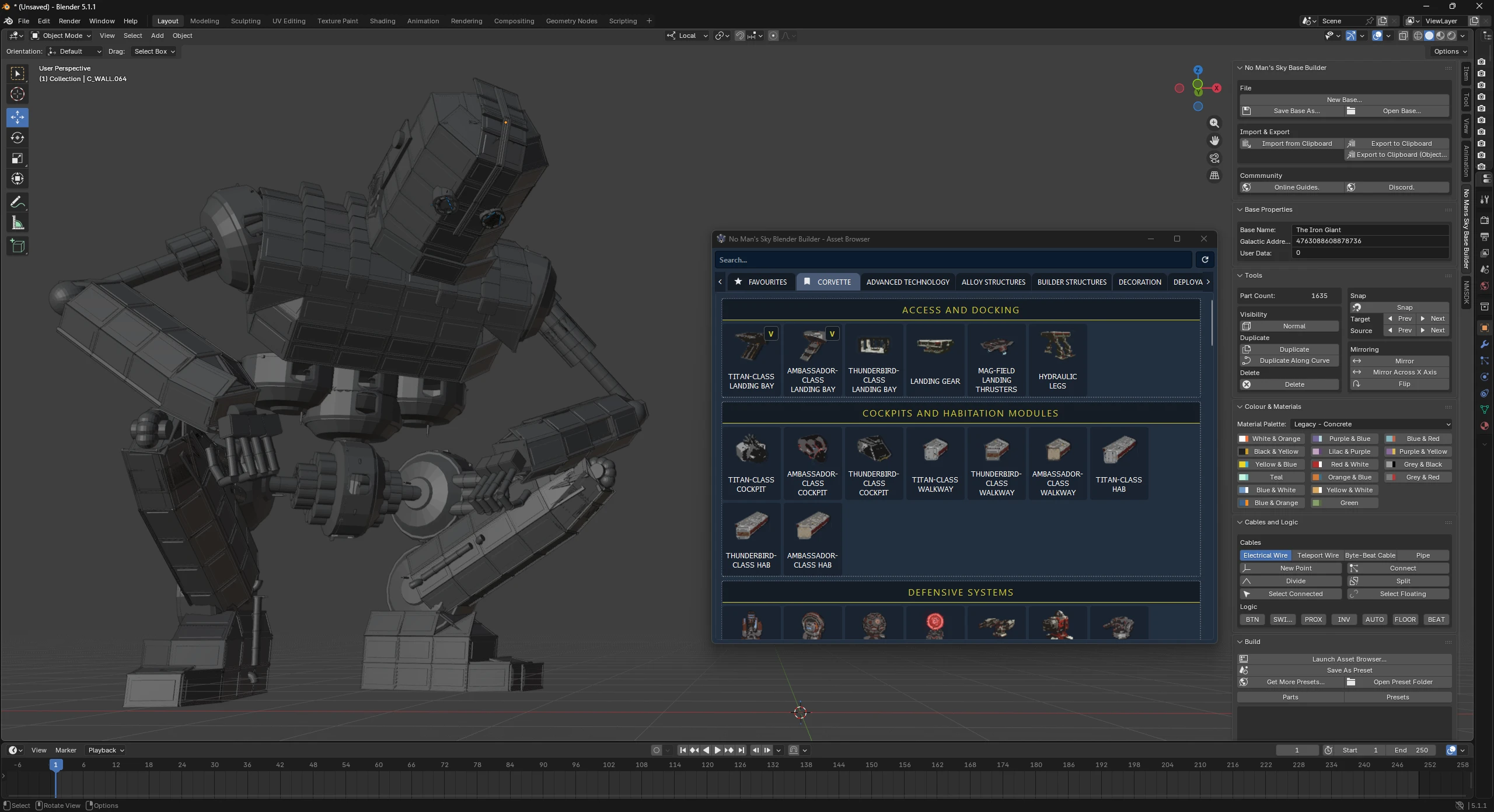Pick the Hydraulic Legs part
This screenshot has height=812, width=1494.
[x=1057, y=360]
